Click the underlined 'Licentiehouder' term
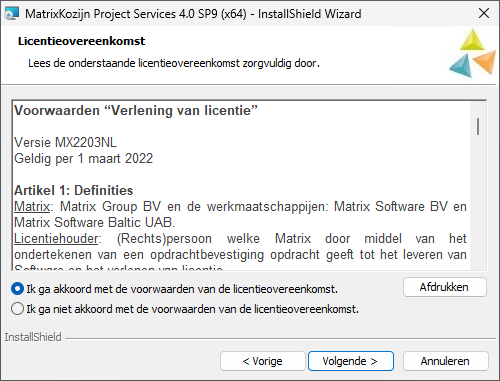500x381 pixels. [56, 239]
